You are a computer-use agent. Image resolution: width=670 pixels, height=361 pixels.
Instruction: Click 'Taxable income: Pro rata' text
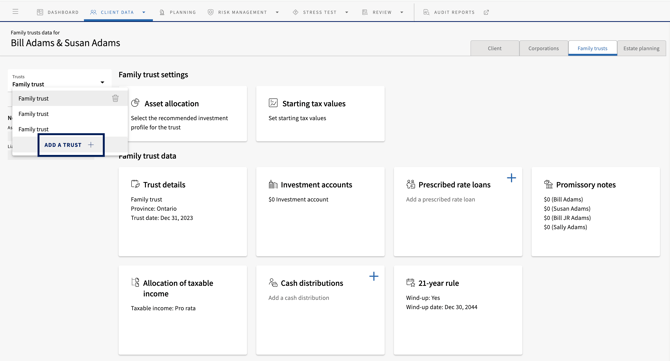click(163, 308)
